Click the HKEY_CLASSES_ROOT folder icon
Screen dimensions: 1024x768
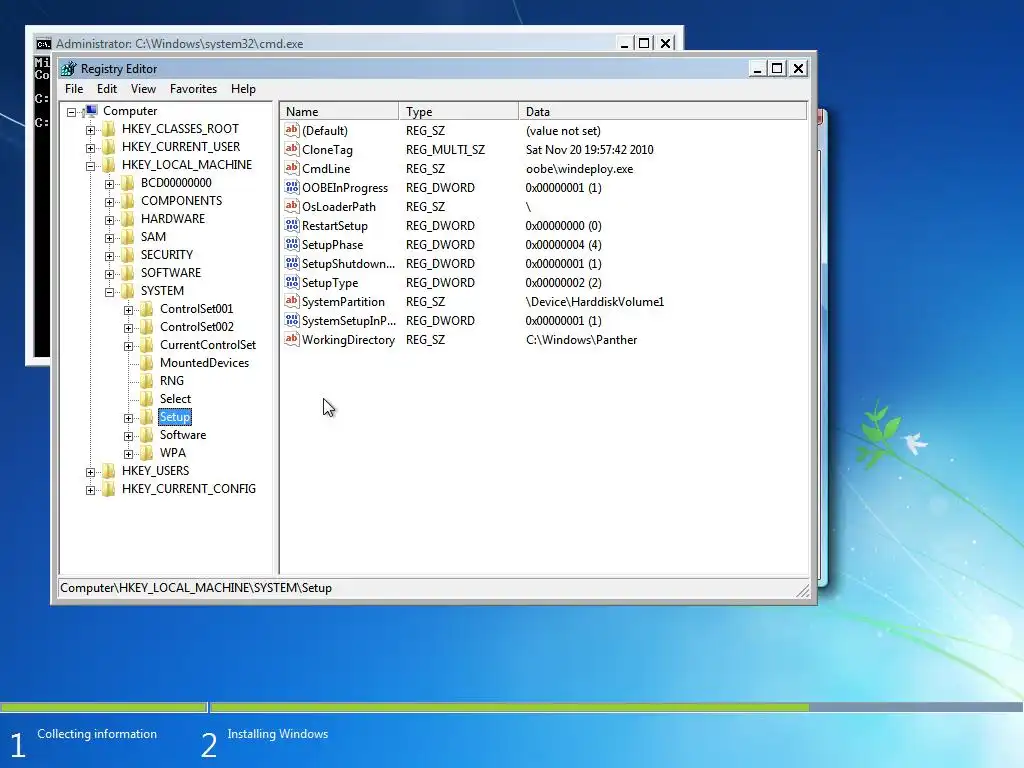110,129
